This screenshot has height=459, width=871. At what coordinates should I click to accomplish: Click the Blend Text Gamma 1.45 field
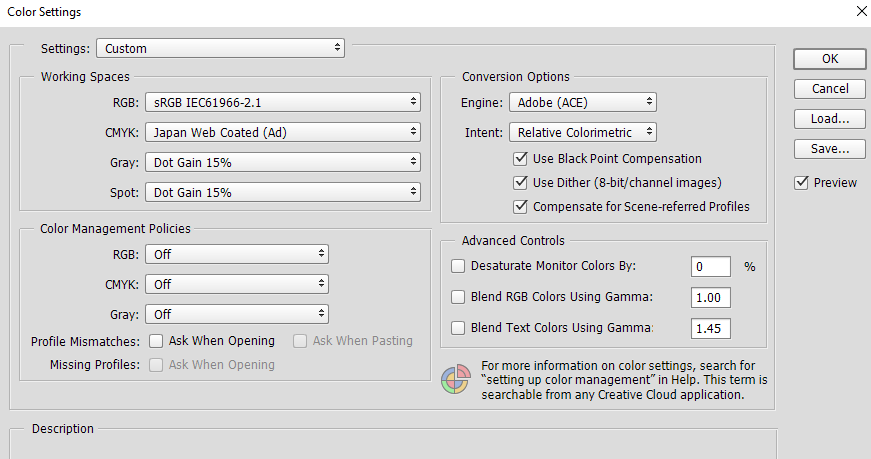click(x=711, y=328)
